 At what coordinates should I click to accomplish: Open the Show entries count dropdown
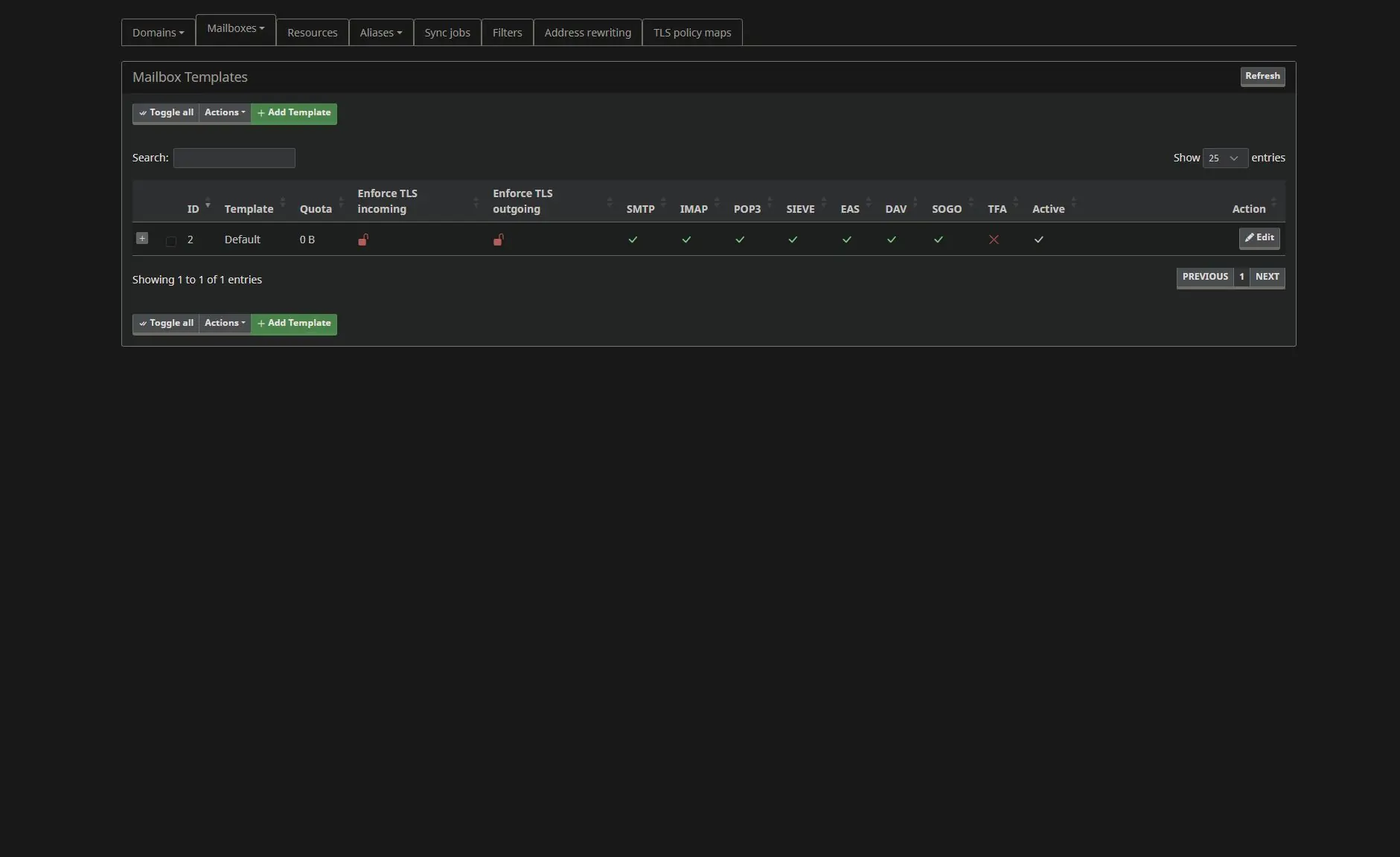tap(1225, 158)
